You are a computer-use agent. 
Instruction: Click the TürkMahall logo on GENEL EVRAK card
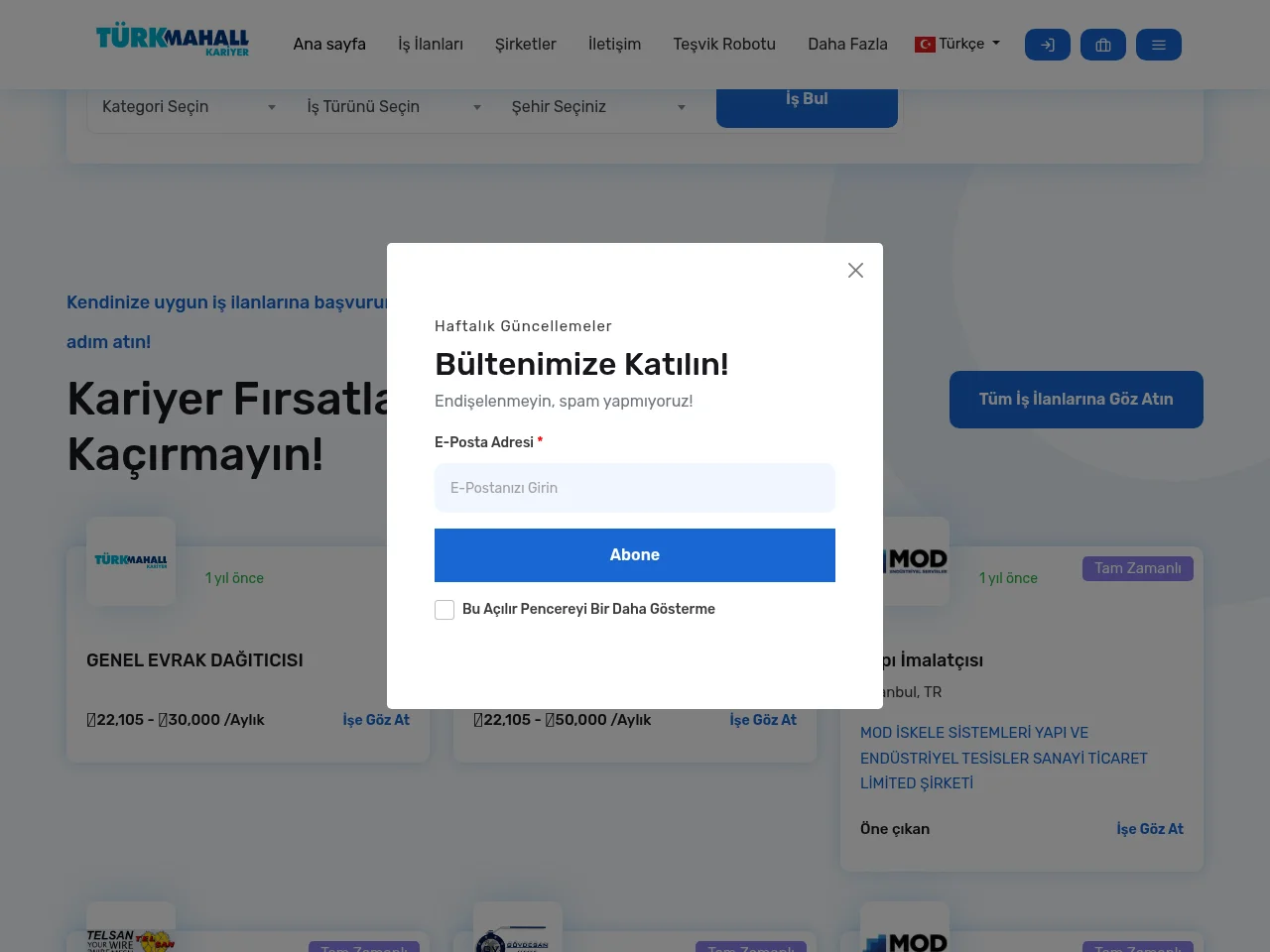click(131, 561)
